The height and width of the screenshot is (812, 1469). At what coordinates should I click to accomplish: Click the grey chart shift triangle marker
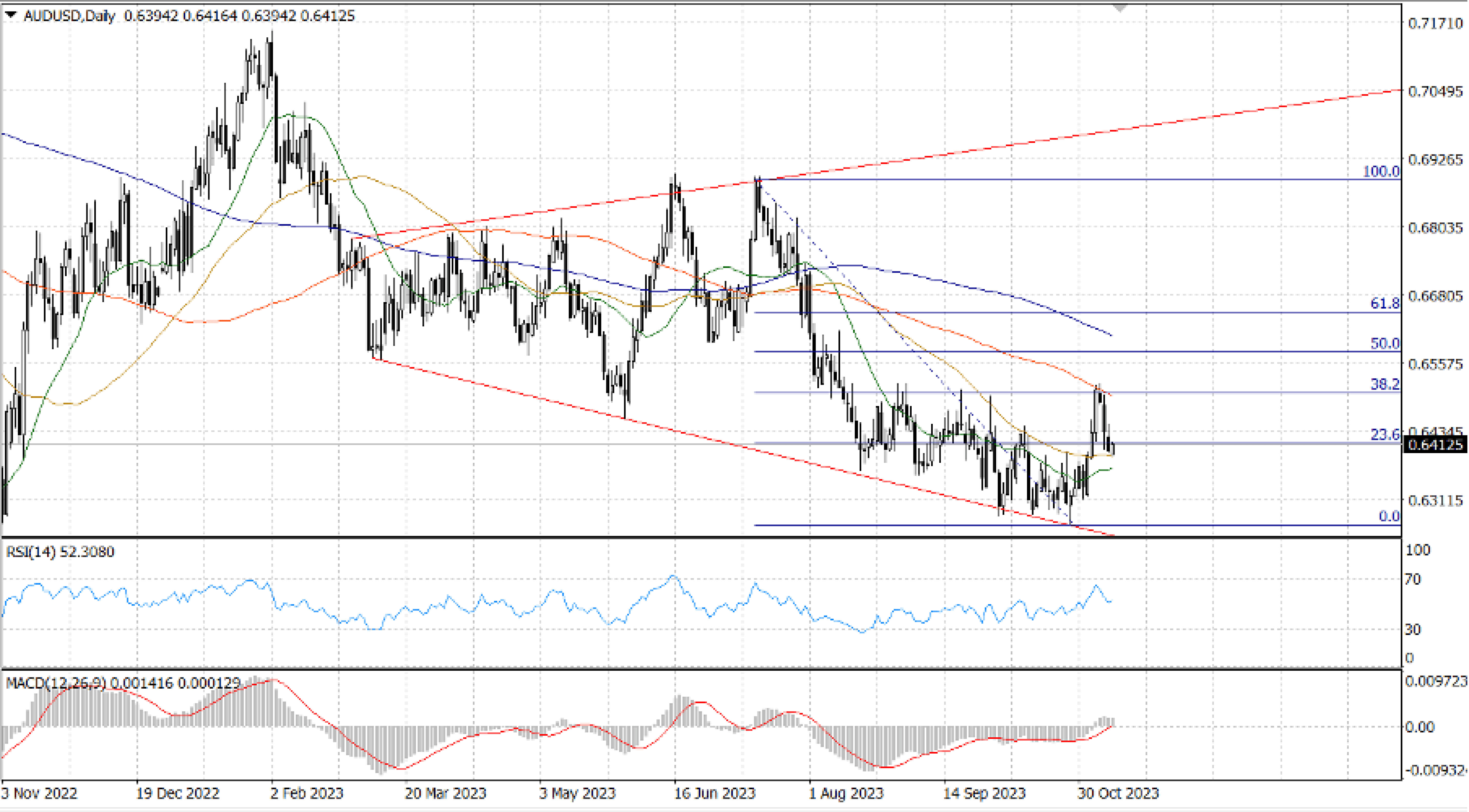coord(1120,8)
